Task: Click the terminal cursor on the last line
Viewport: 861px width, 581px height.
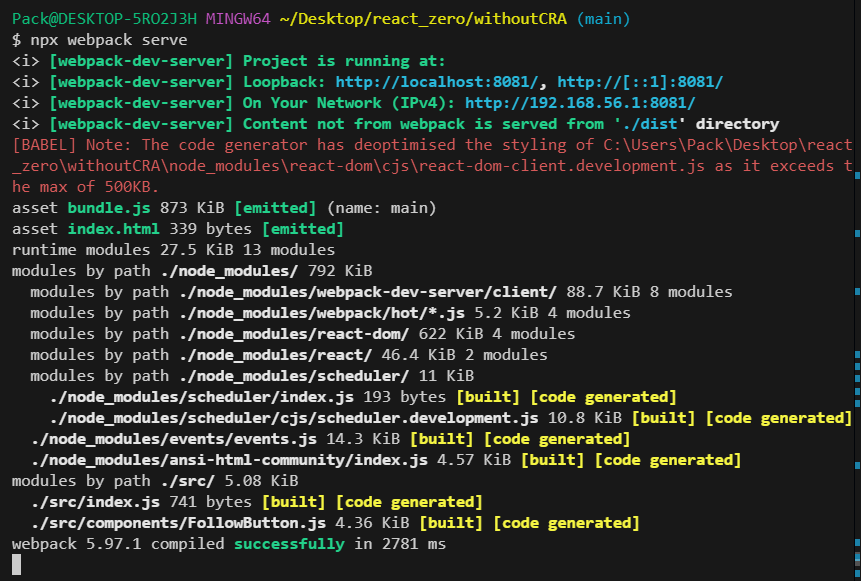Action: (16, 565)
